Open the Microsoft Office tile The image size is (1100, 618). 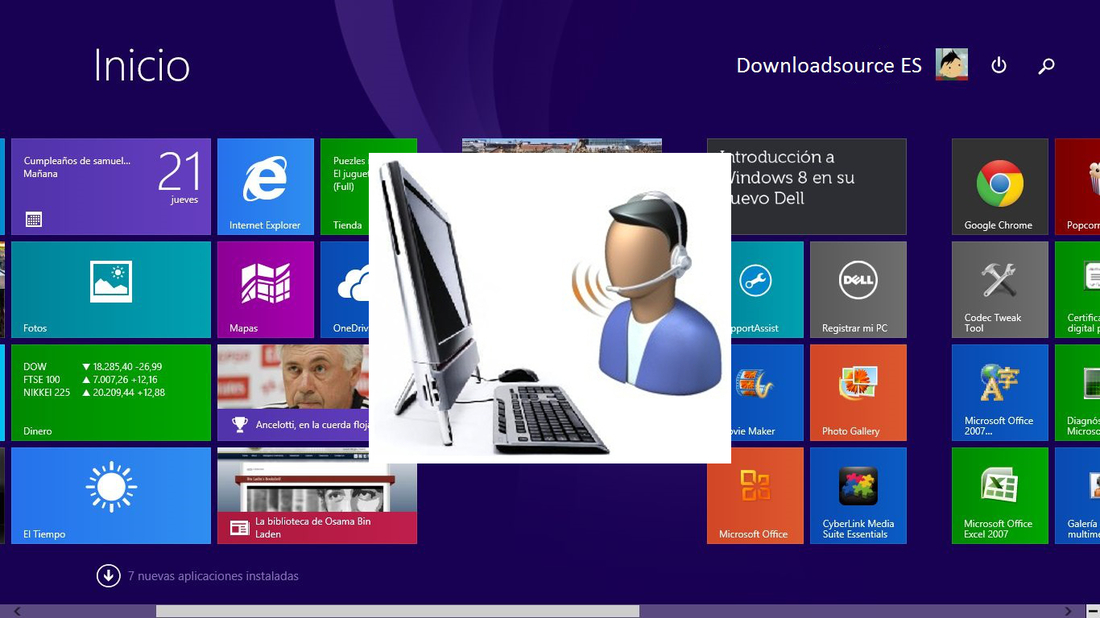[x=755, y=496]
